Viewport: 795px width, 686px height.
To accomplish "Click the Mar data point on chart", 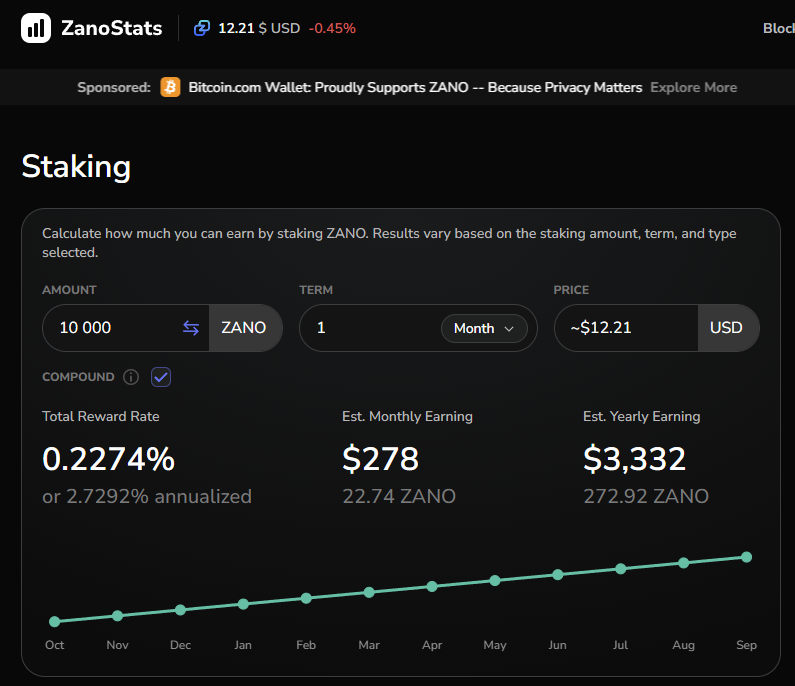I will pyautogui.click(x=369, y=592).
